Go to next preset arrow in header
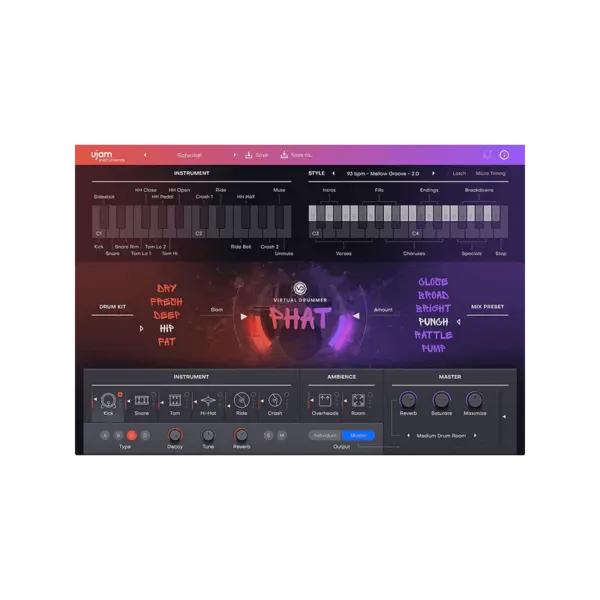 click(x=234, y=155)
